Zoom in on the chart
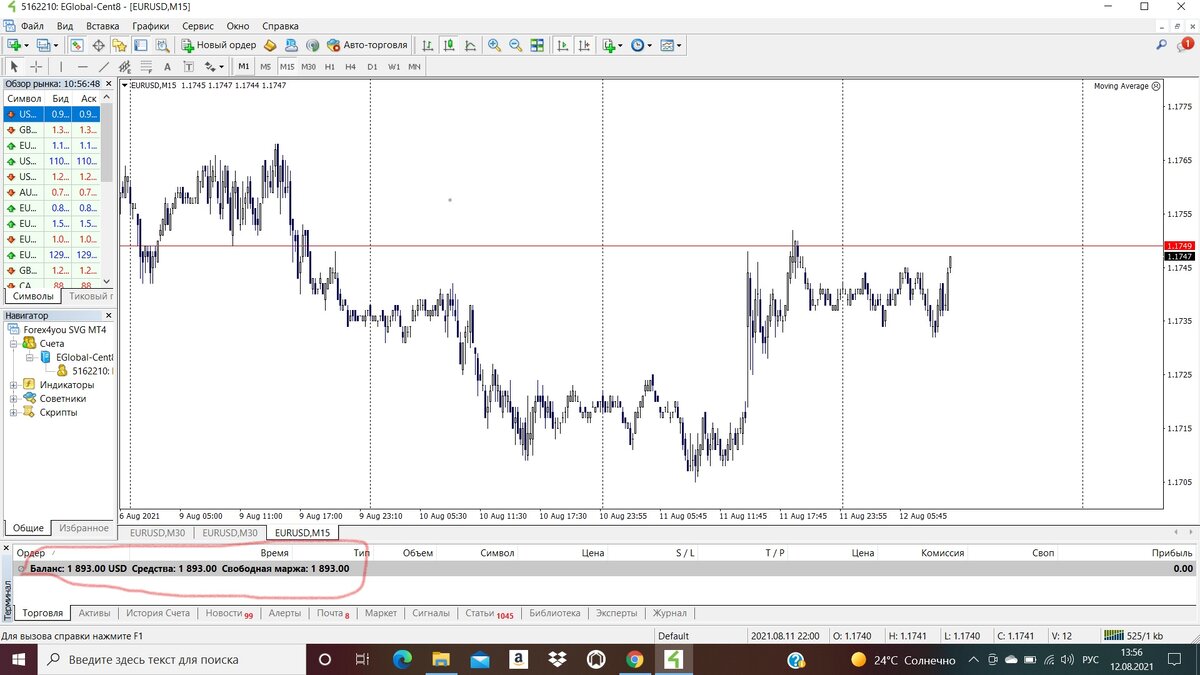Viewport: 1200px width, 675px height. pyautogui.click(x=494, y=45)
